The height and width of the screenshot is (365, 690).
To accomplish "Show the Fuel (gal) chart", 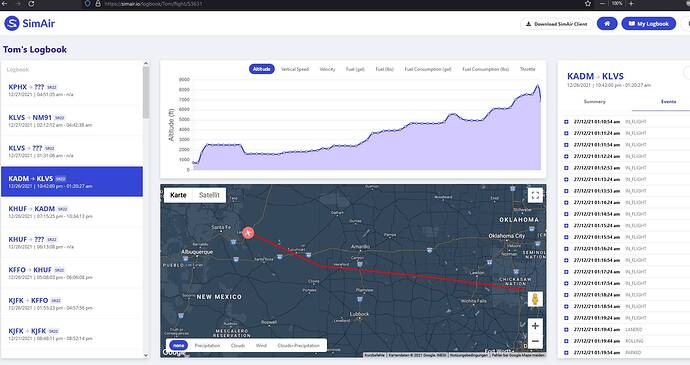I will pos(355,69).
